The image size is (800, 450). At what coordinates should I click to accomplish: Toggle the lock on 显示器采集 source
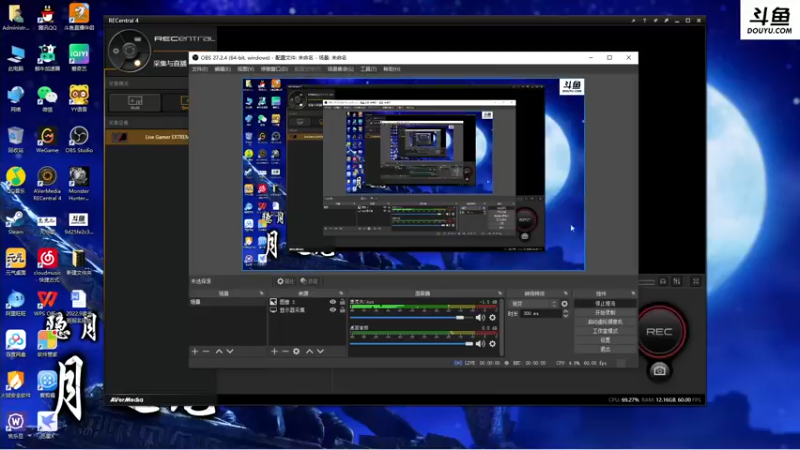(342, 310)
